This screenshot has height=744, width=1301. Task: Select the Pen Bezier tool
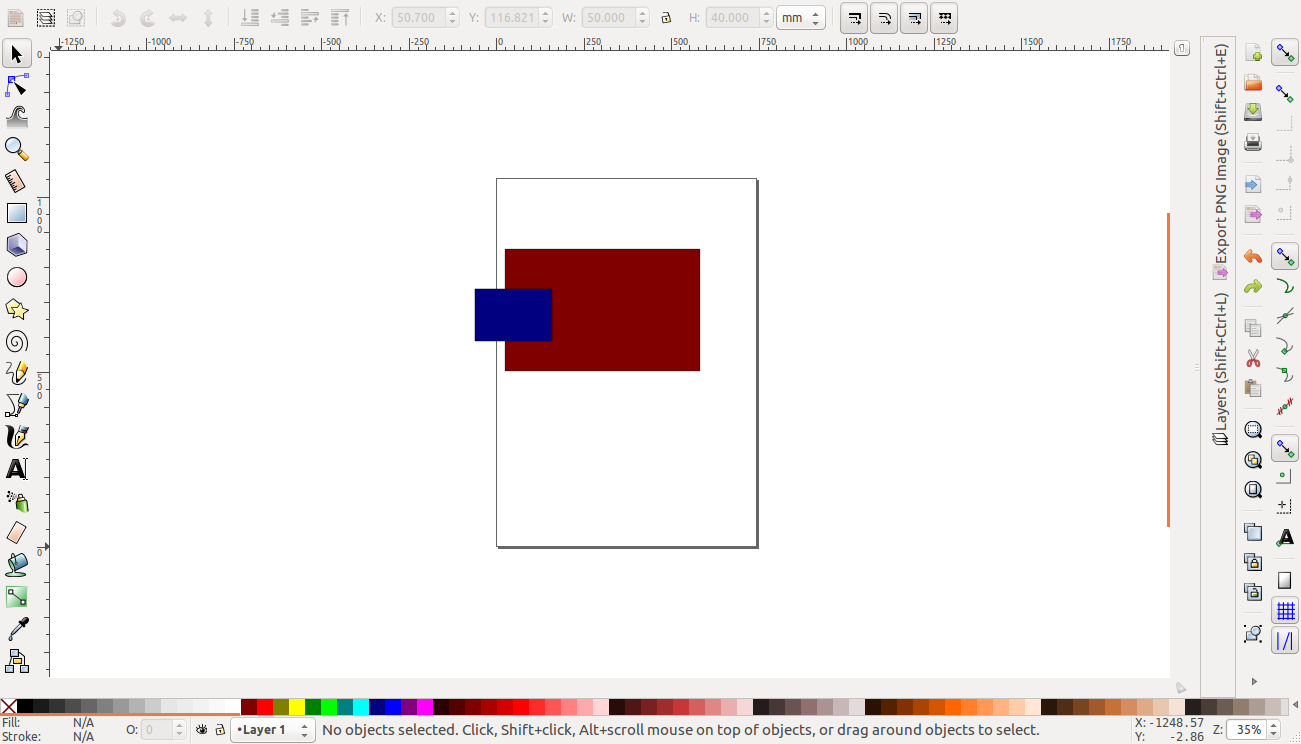17,405
